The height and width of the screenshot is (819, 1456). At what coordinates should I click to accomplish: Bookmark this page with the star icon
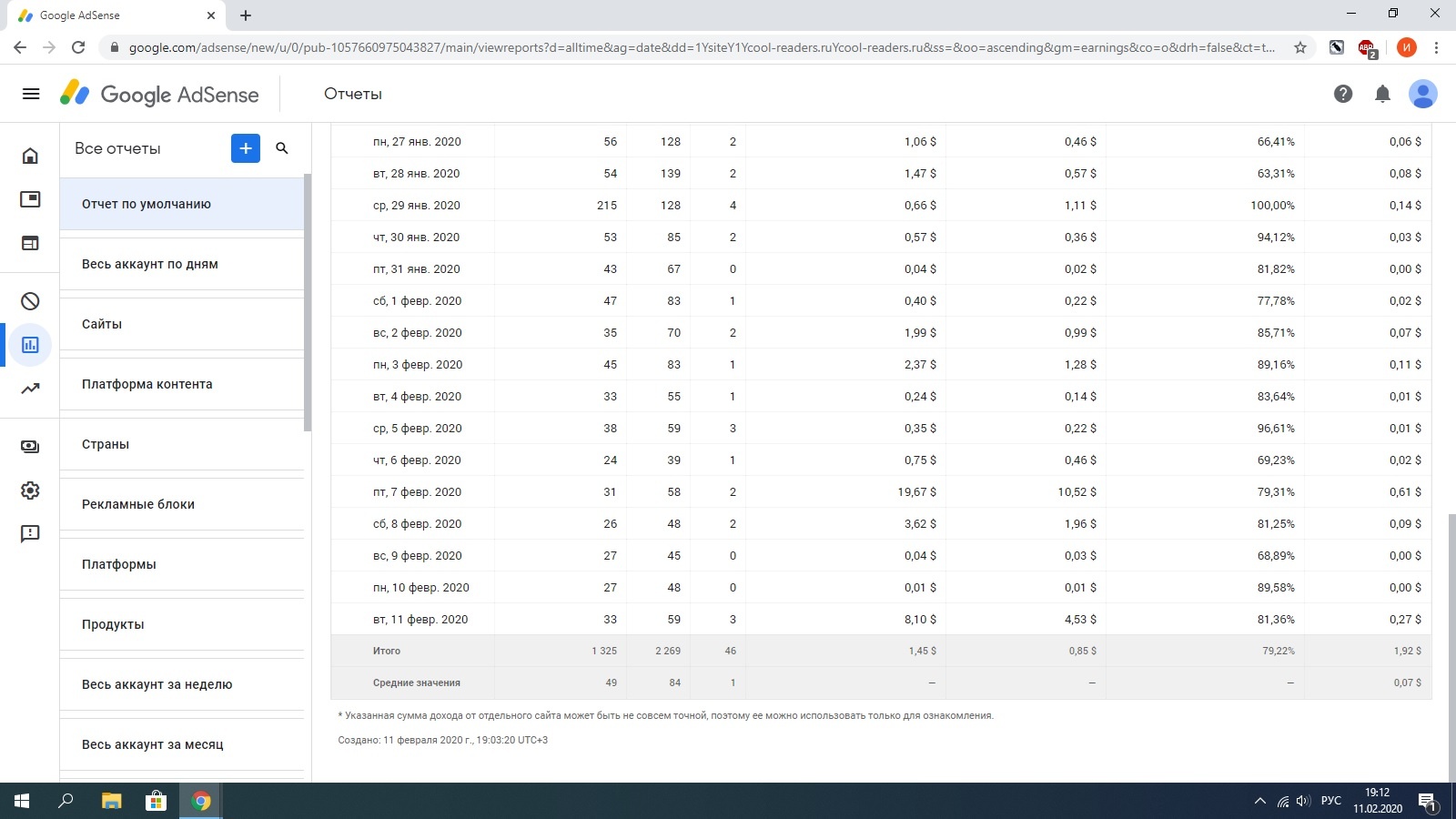pos(1300,47)
